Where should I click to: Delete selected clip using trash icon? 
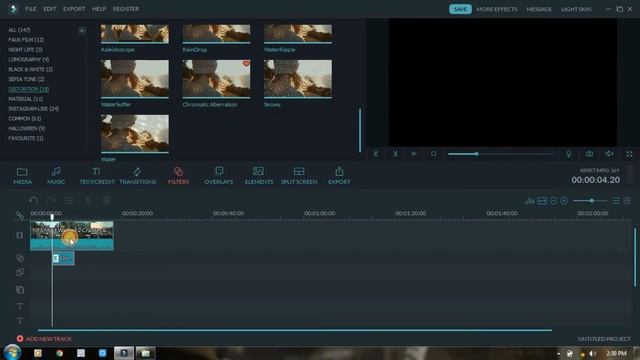coord(107,200)
